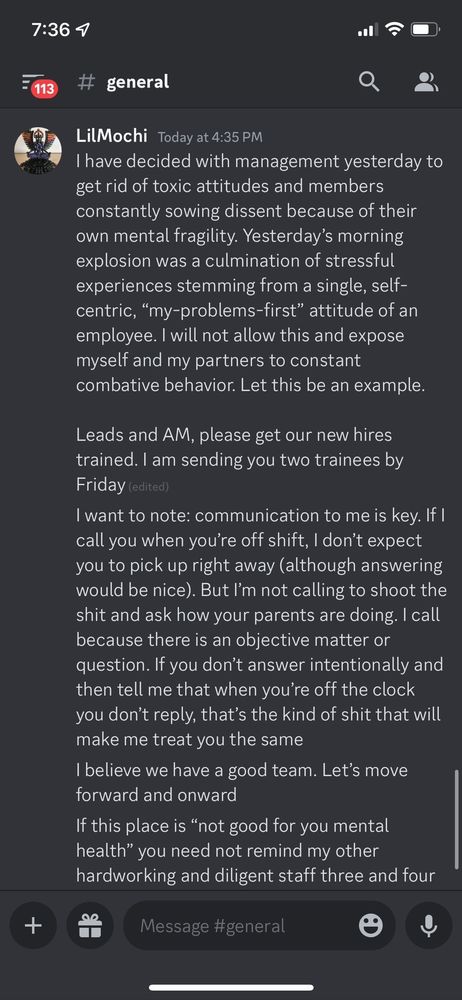Open the emoji picker
462x1000 pixels.
click(x=371, y=925)
